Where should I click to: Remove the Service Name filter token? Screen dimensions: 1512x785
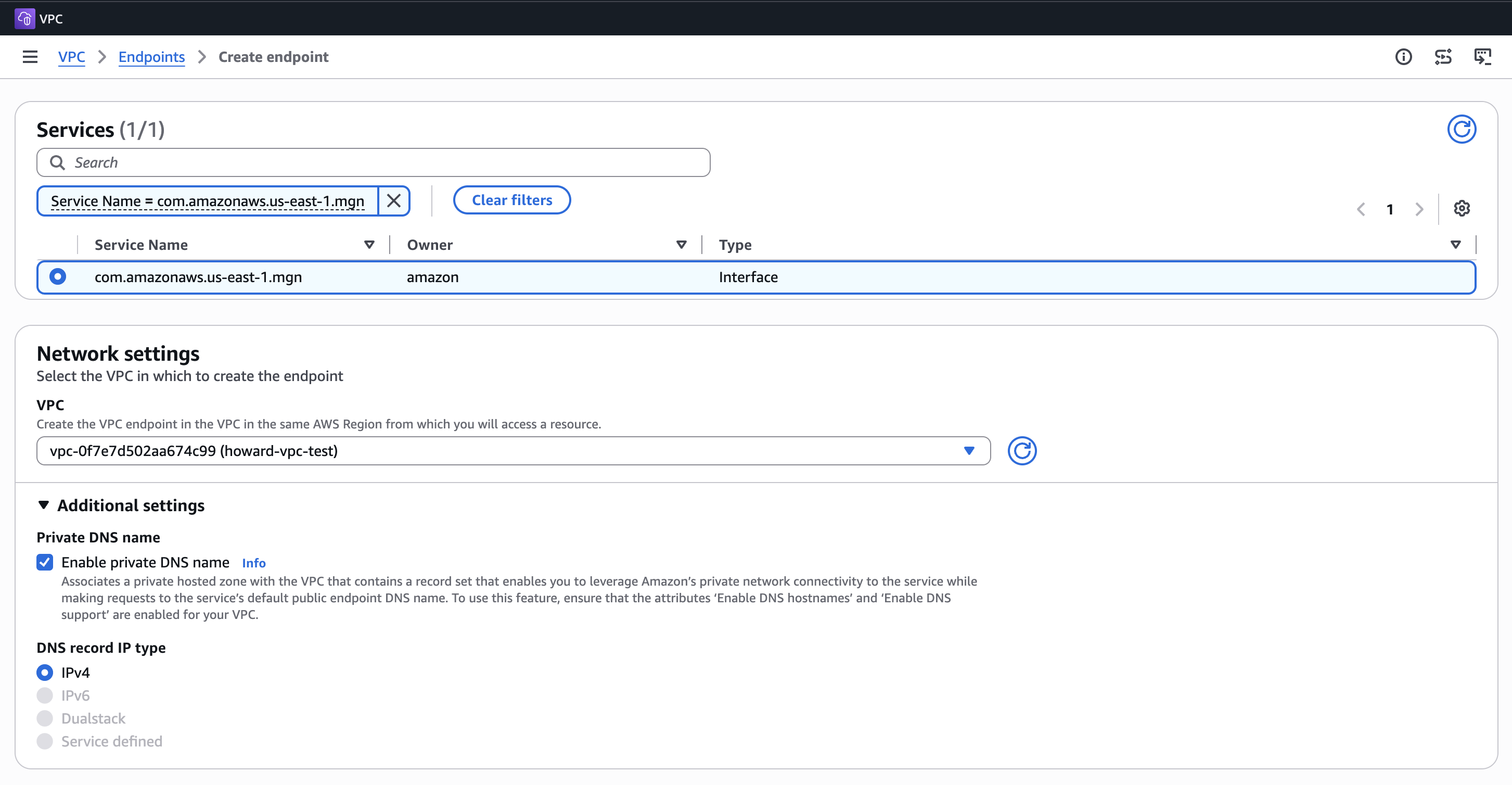(x=394, y=201)
